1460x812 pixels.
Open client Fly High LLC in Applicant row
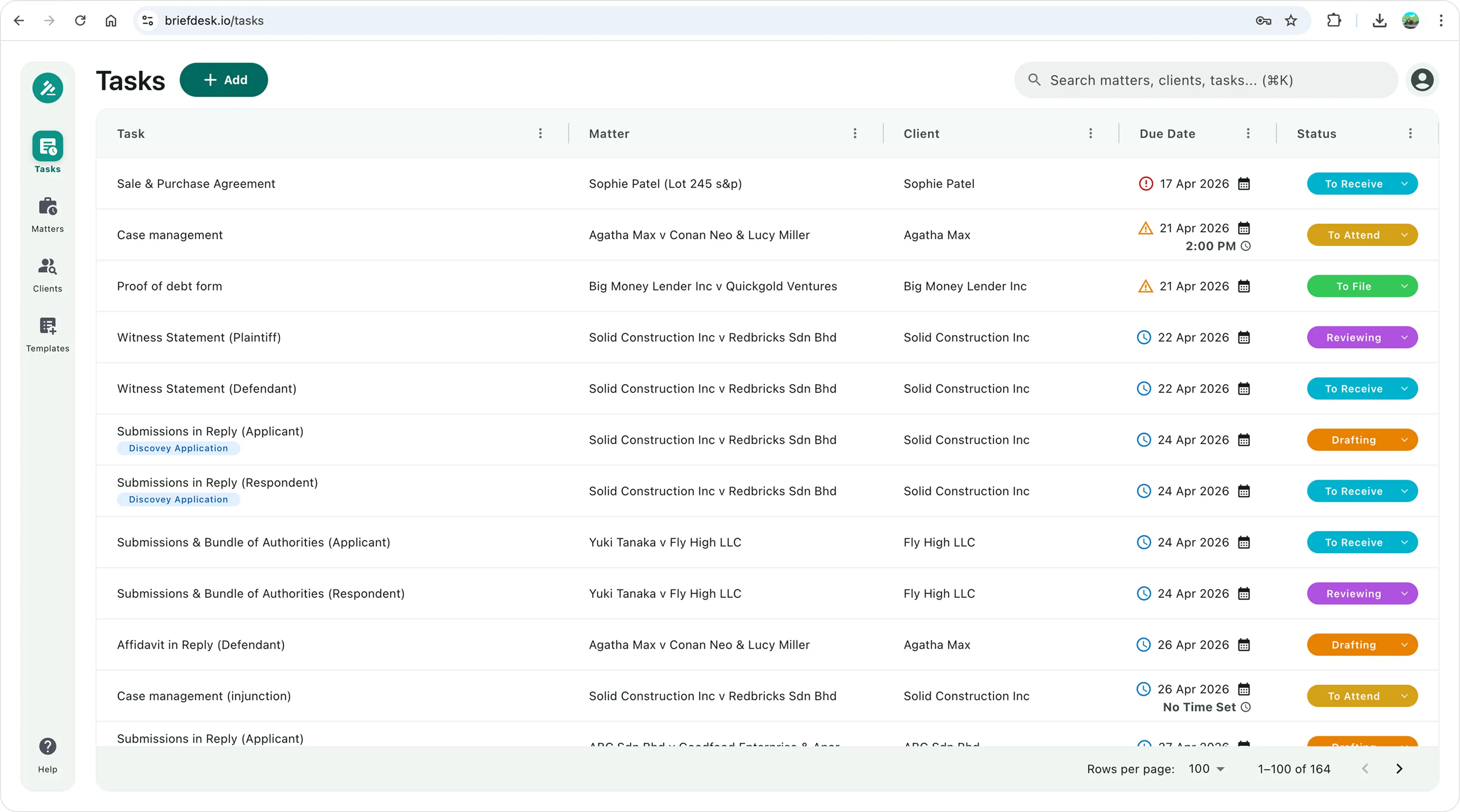(939, 542)
